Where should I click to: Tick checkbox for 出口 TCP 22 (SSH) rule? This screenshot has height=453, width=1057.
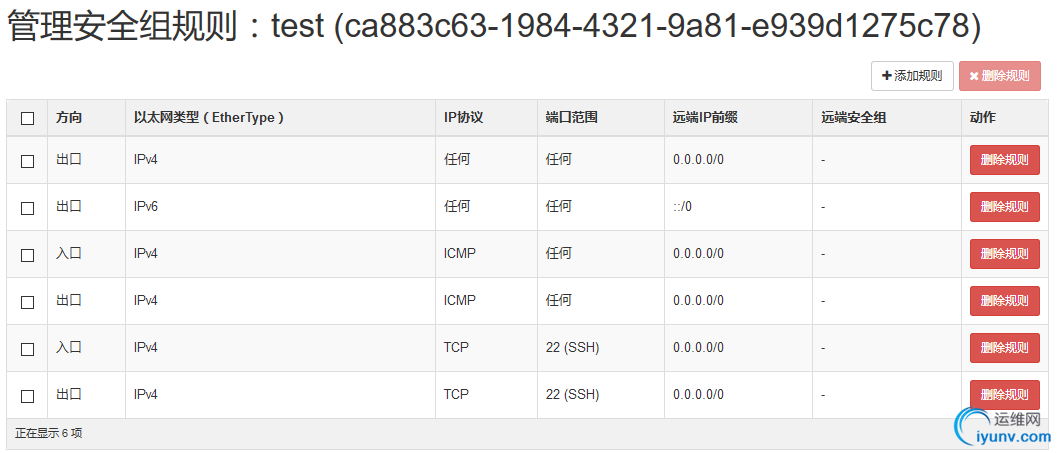click(28, 396)
